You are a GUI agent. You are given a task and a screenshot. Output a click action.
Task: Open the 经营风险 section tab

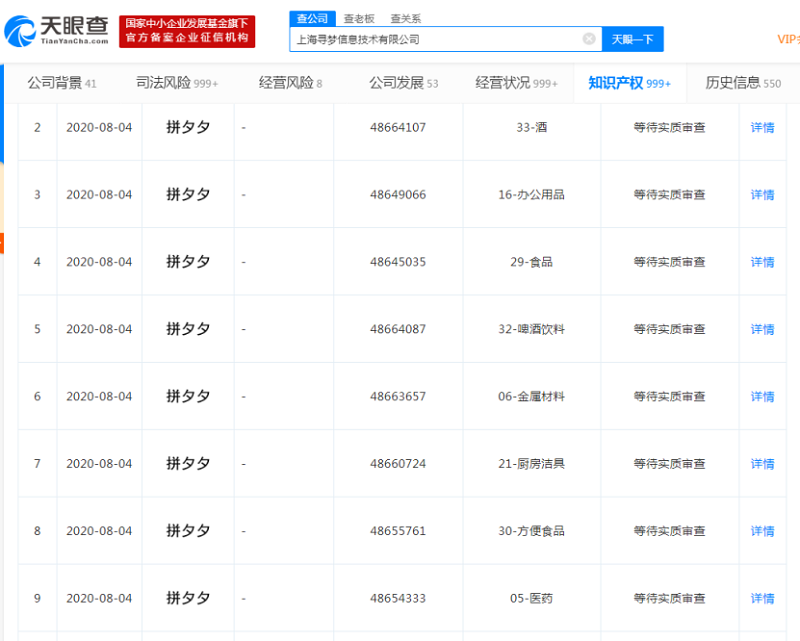[290, 83]
